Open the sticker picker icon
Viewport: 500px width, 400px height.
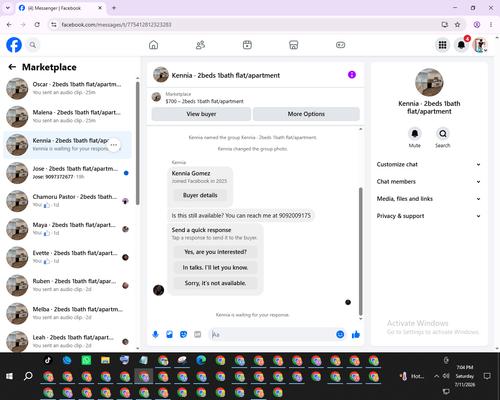(x=183, y=334)
